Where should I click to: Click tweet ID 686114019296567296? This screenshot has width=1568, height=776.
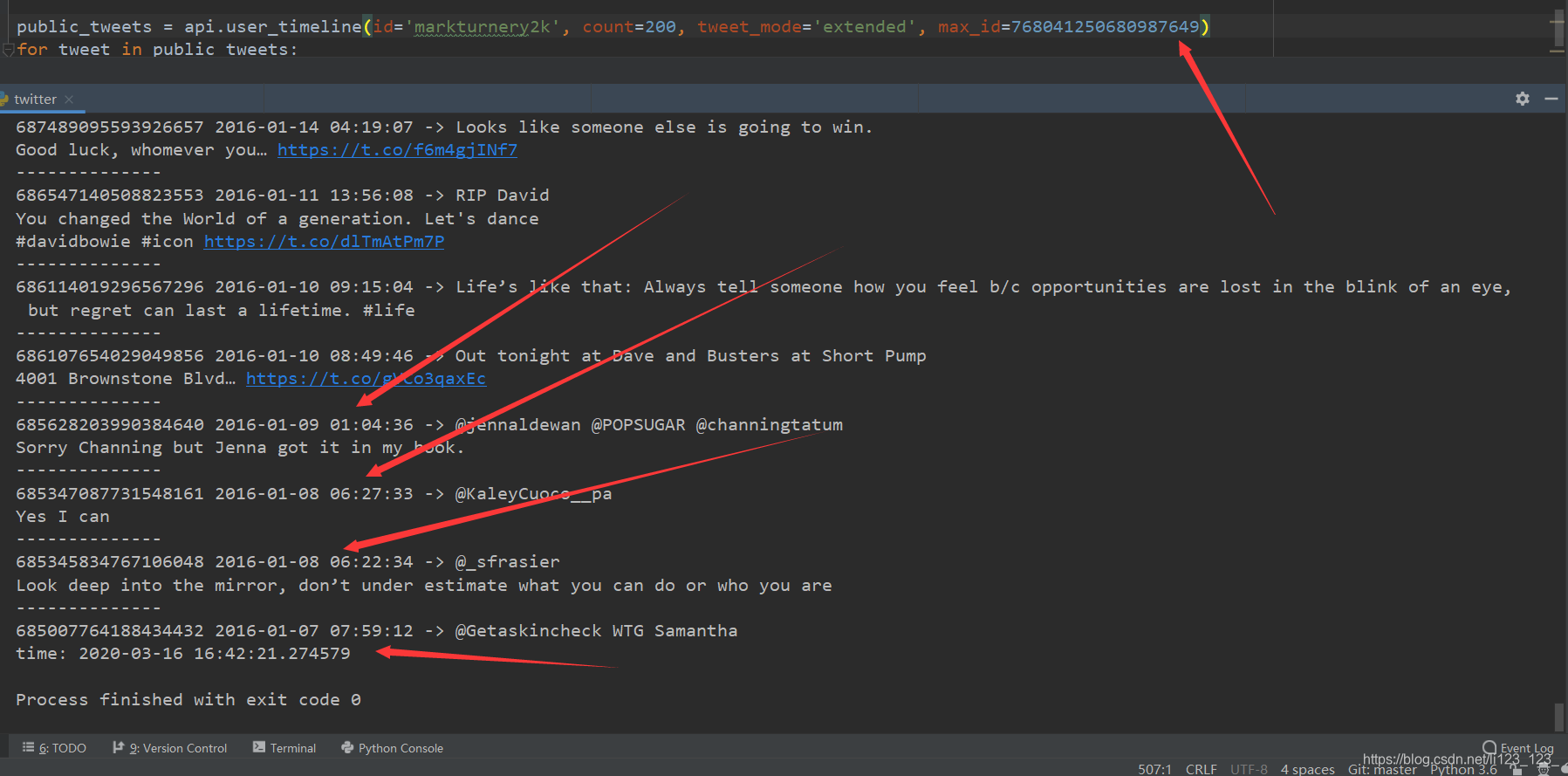110,287
